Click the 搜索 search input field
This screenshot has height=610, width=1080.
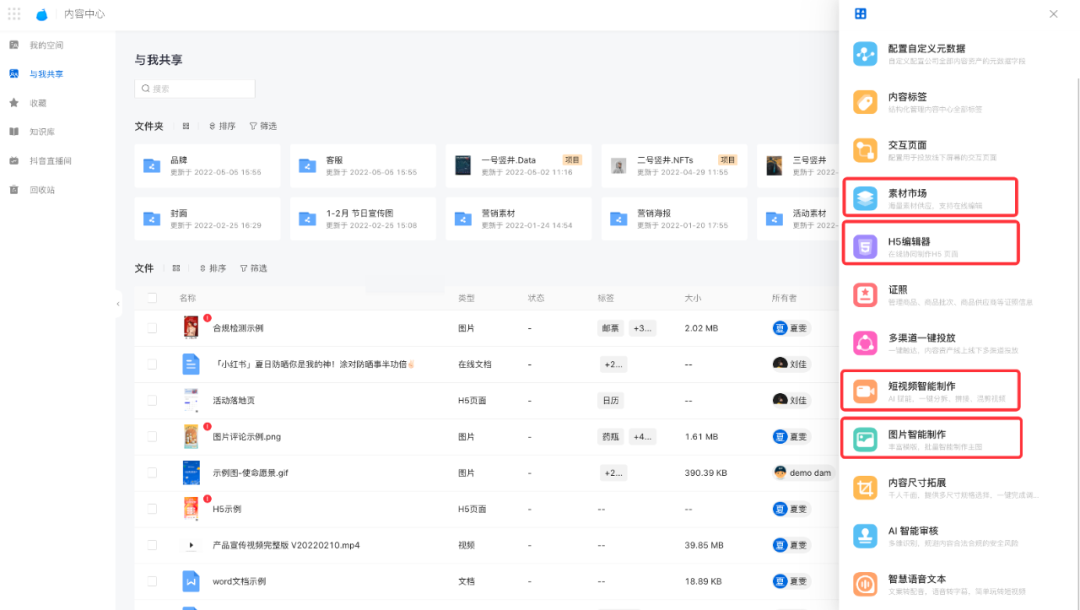point(195,89)
